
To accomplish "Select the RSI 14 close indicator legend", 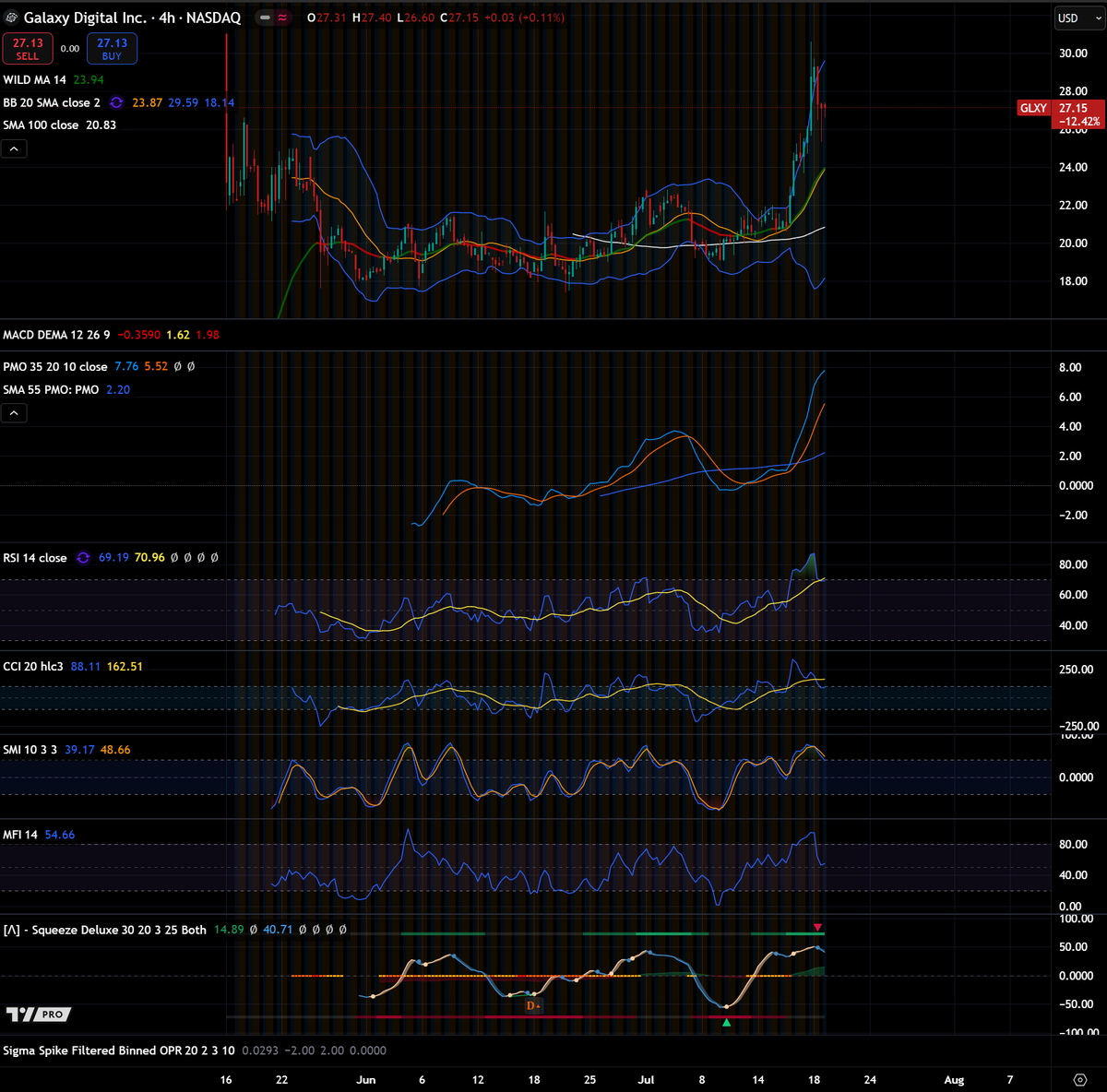I will tap(35, 558).
